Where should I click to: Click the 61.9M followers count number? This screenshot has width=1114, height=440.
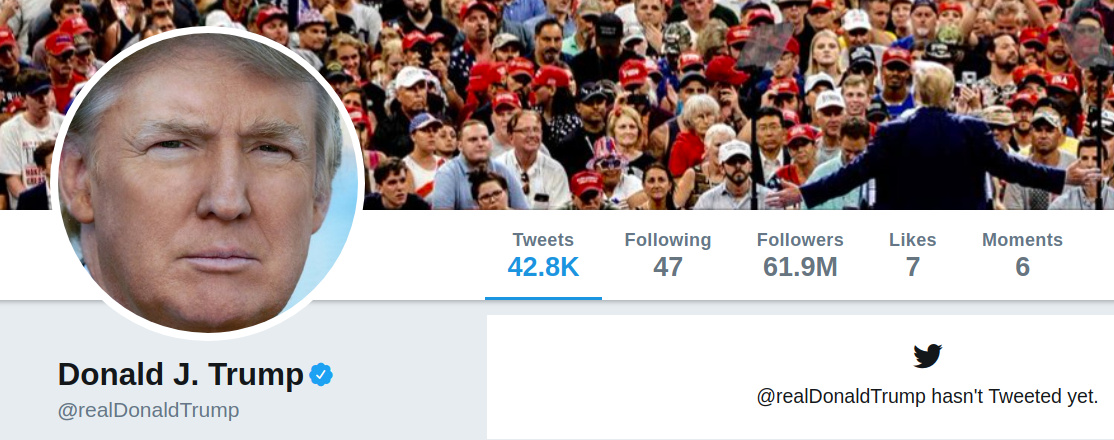coord(800,267)
